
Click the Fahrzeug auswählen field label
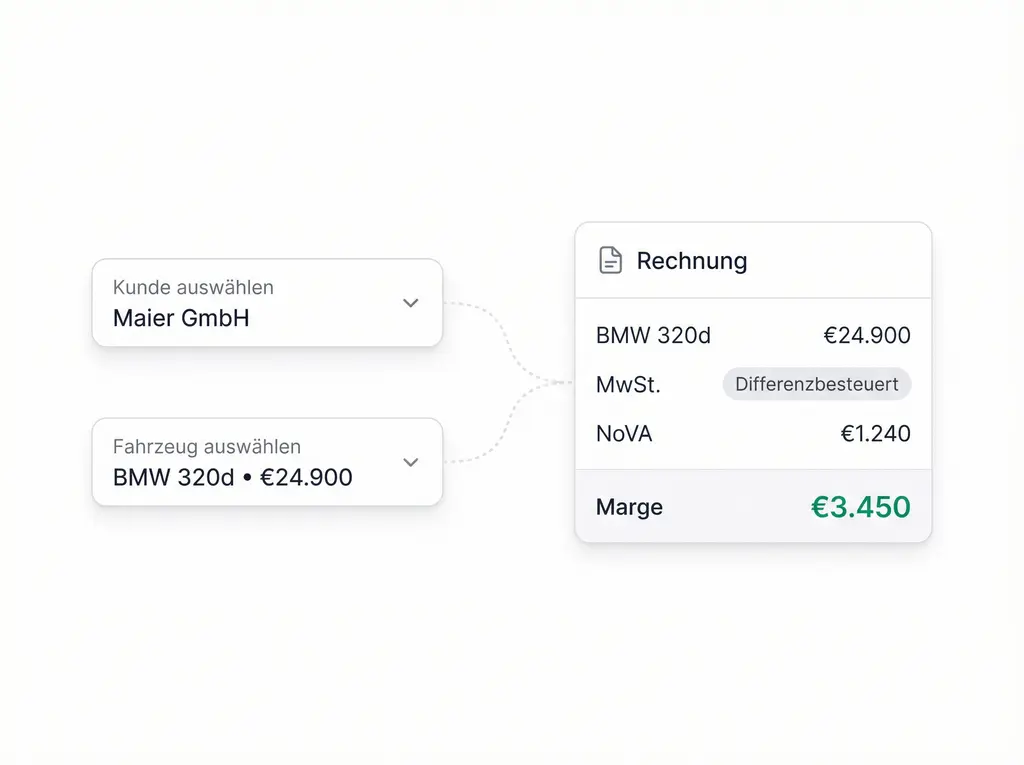(206, 447)
